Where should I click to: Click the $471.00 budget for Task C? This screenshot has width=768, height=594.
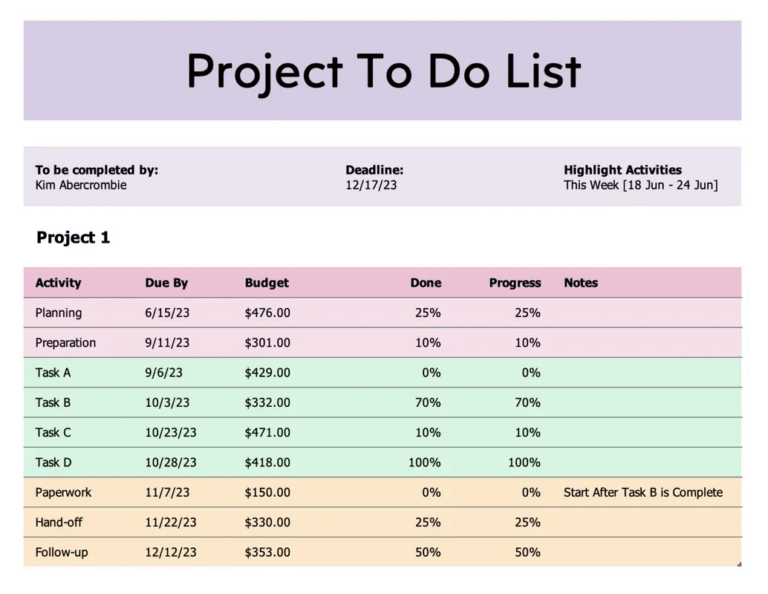tap(267, 433)
